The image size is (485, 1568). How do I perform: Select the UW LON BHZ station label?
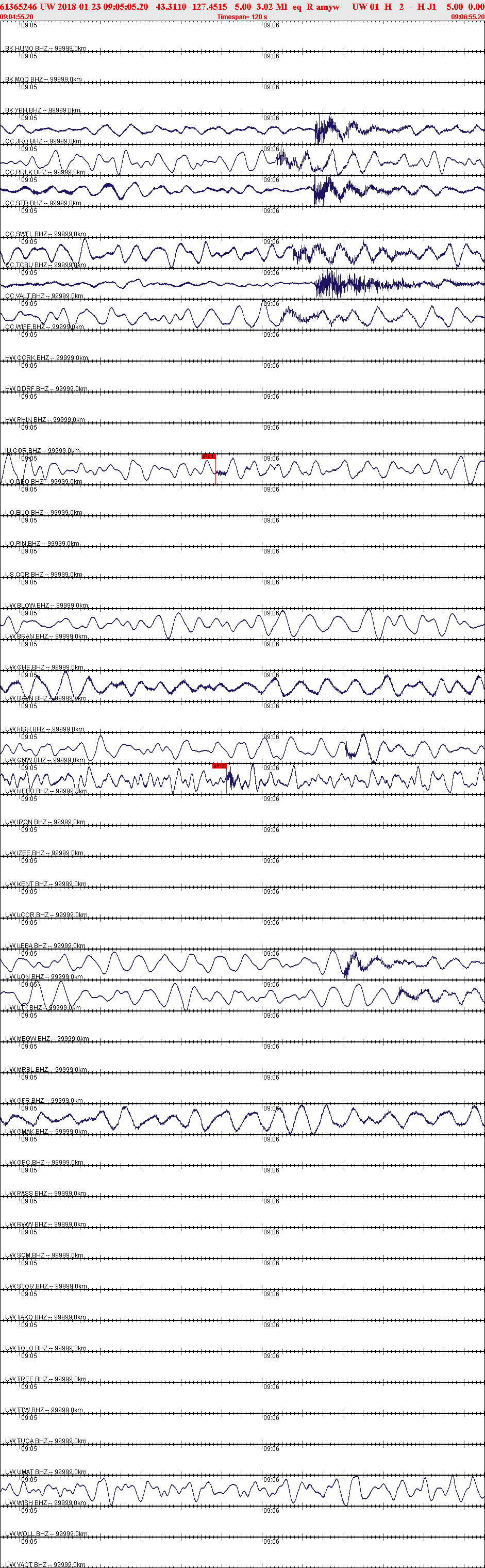coord(44,977)
